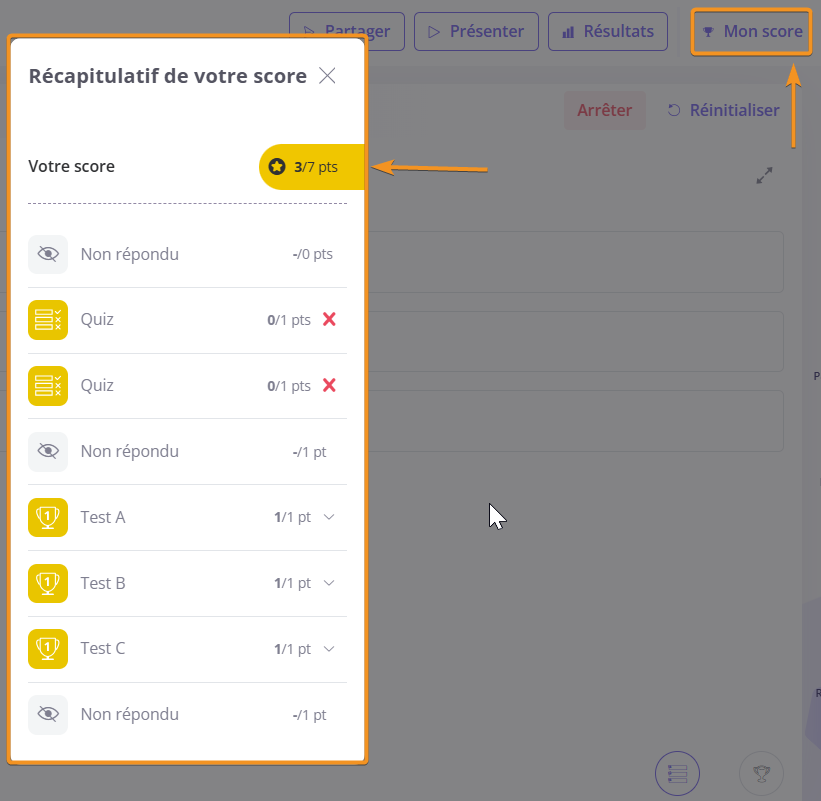Click the Test A trophy icon
Screen dimensions: 821x801
coord(48,517)
